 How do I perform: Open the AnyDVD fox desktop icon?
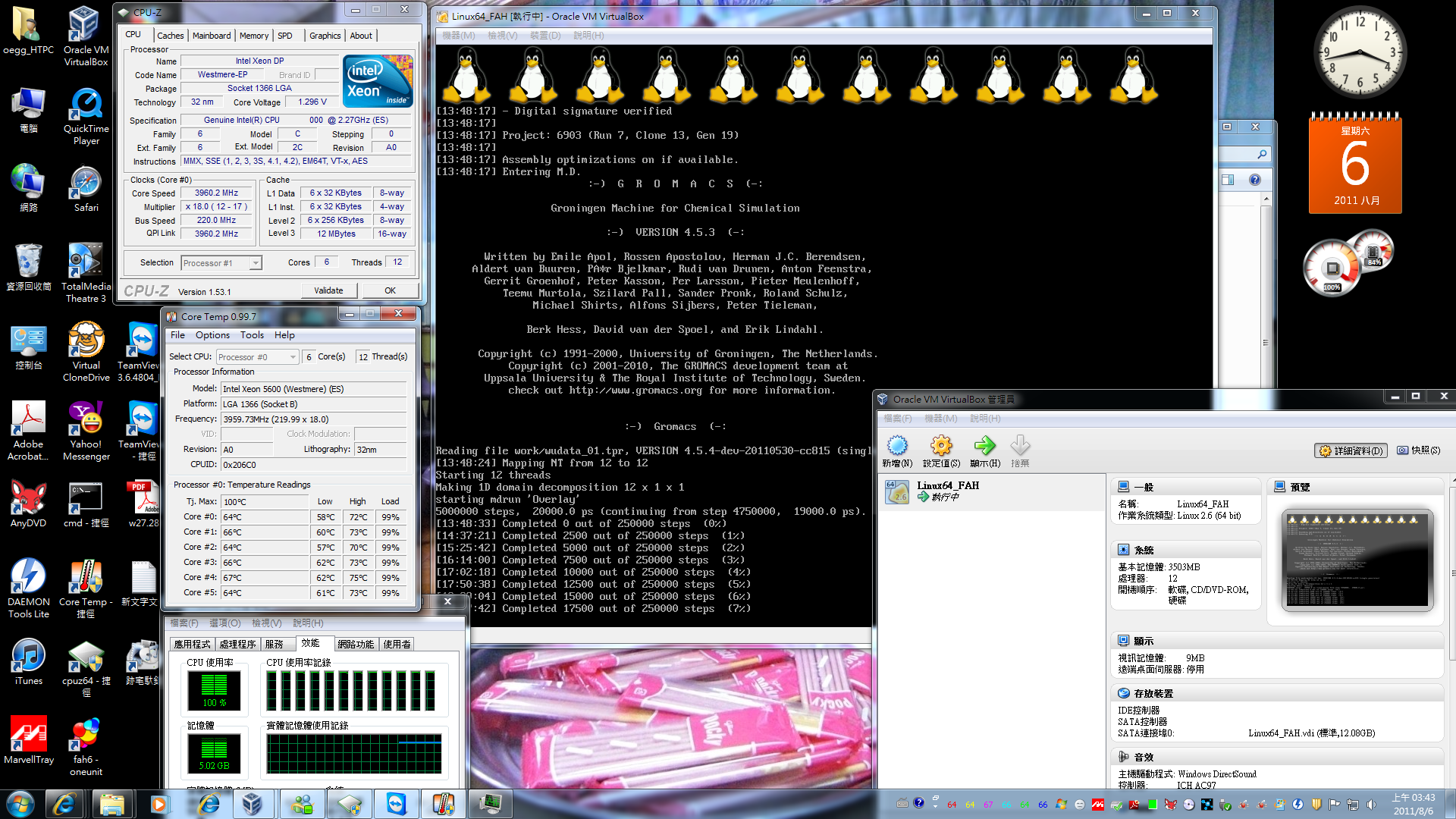pyautogui.click(x=28, y=504)
